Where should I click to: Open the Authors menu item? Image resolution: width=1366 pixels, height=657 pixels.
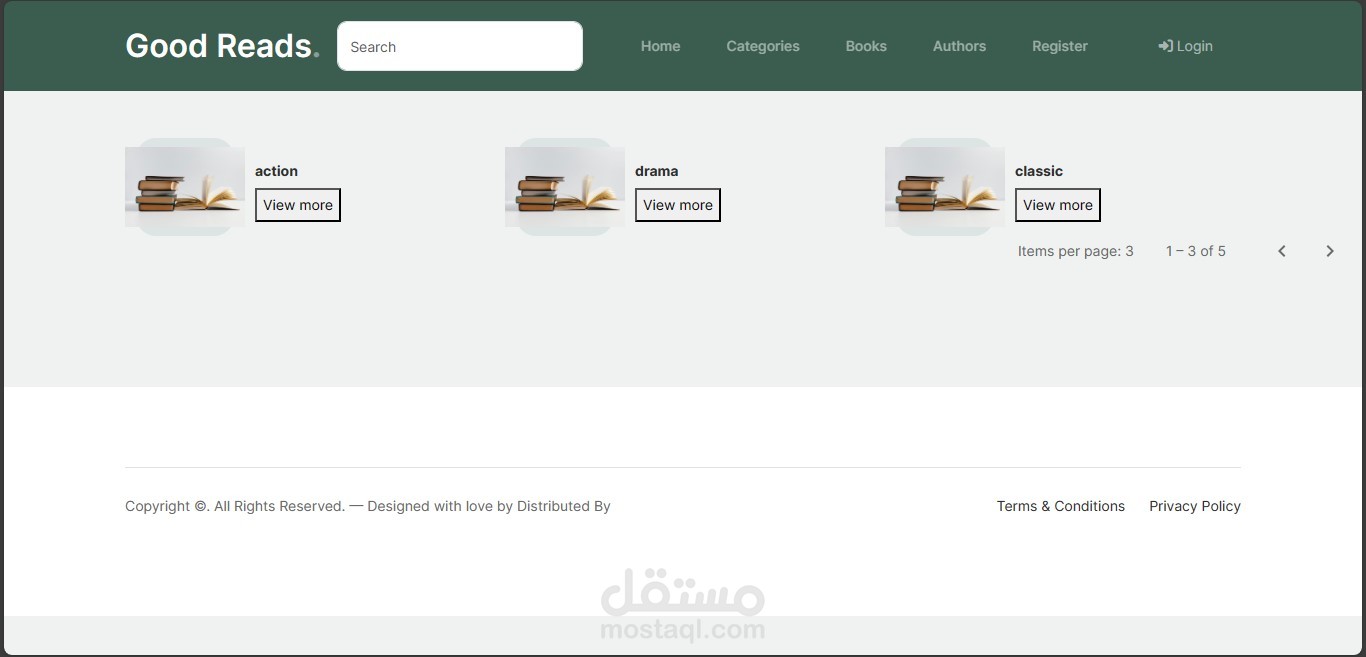point(959,46)
